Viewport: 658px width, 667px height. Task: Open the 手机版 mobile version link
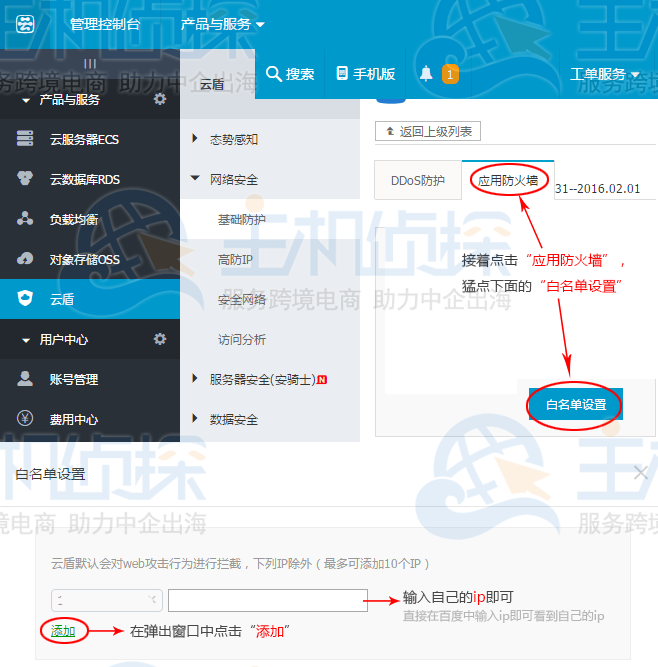366,74
